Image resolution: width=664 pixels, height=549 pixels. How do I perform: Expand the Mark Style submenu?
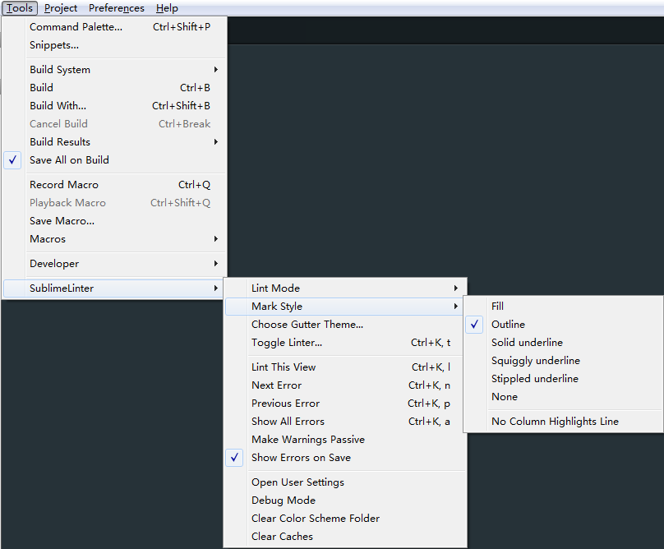tap(344, 306)
